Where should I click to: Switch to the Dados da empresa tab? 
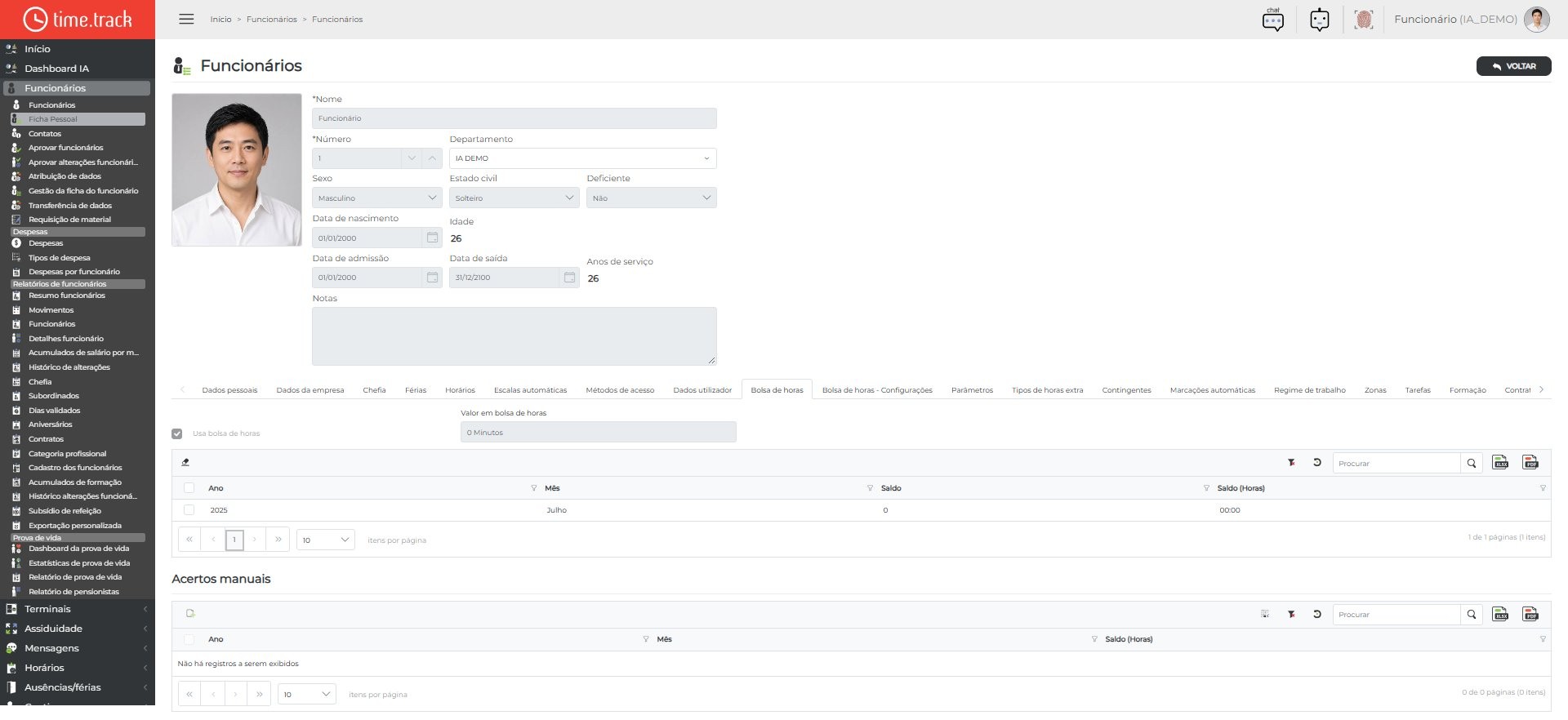(x=310, y=390)
